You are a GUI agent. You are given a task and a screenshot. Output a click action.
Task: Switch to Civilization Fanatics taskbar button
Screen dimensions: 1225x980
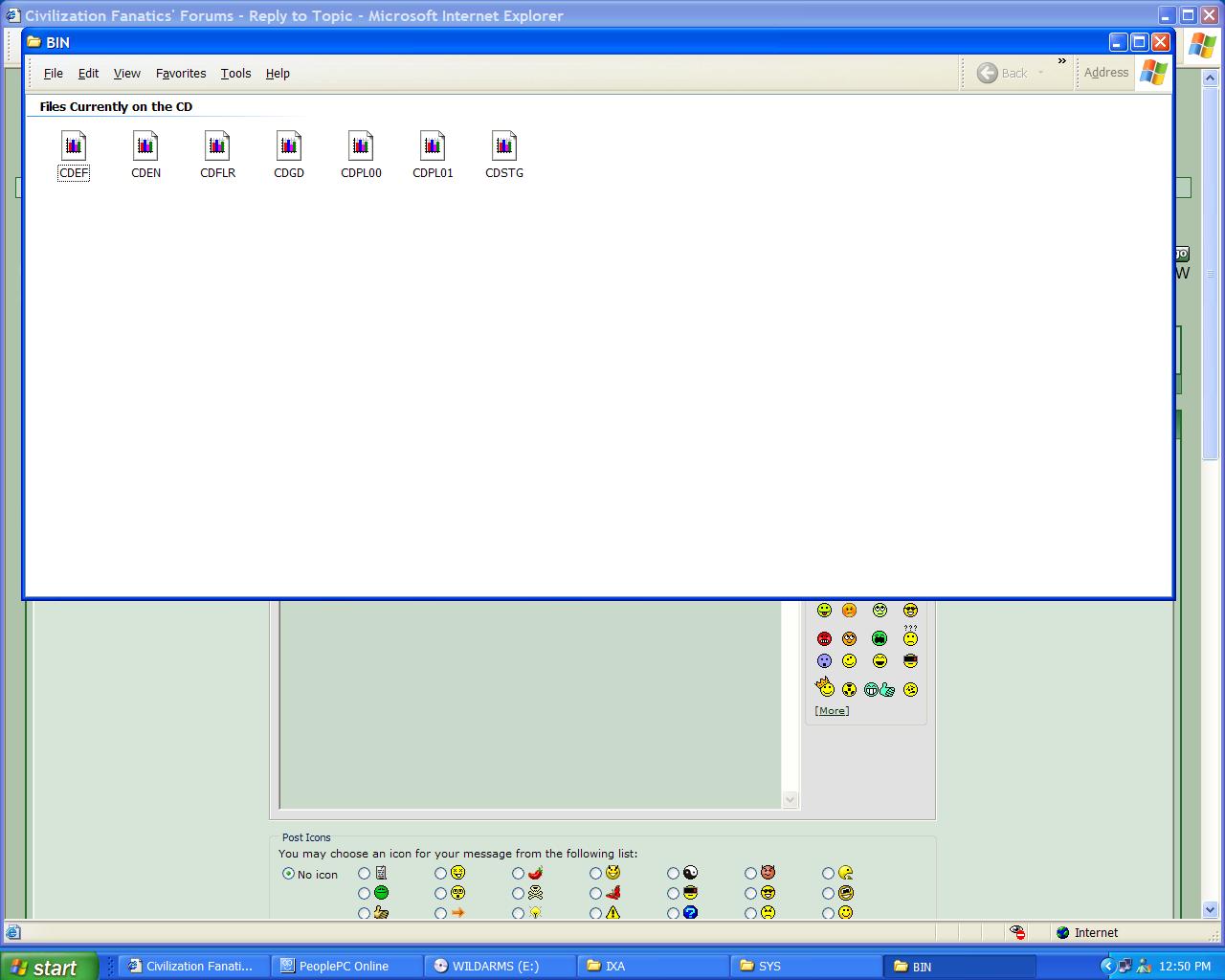[x=193, y=967]
